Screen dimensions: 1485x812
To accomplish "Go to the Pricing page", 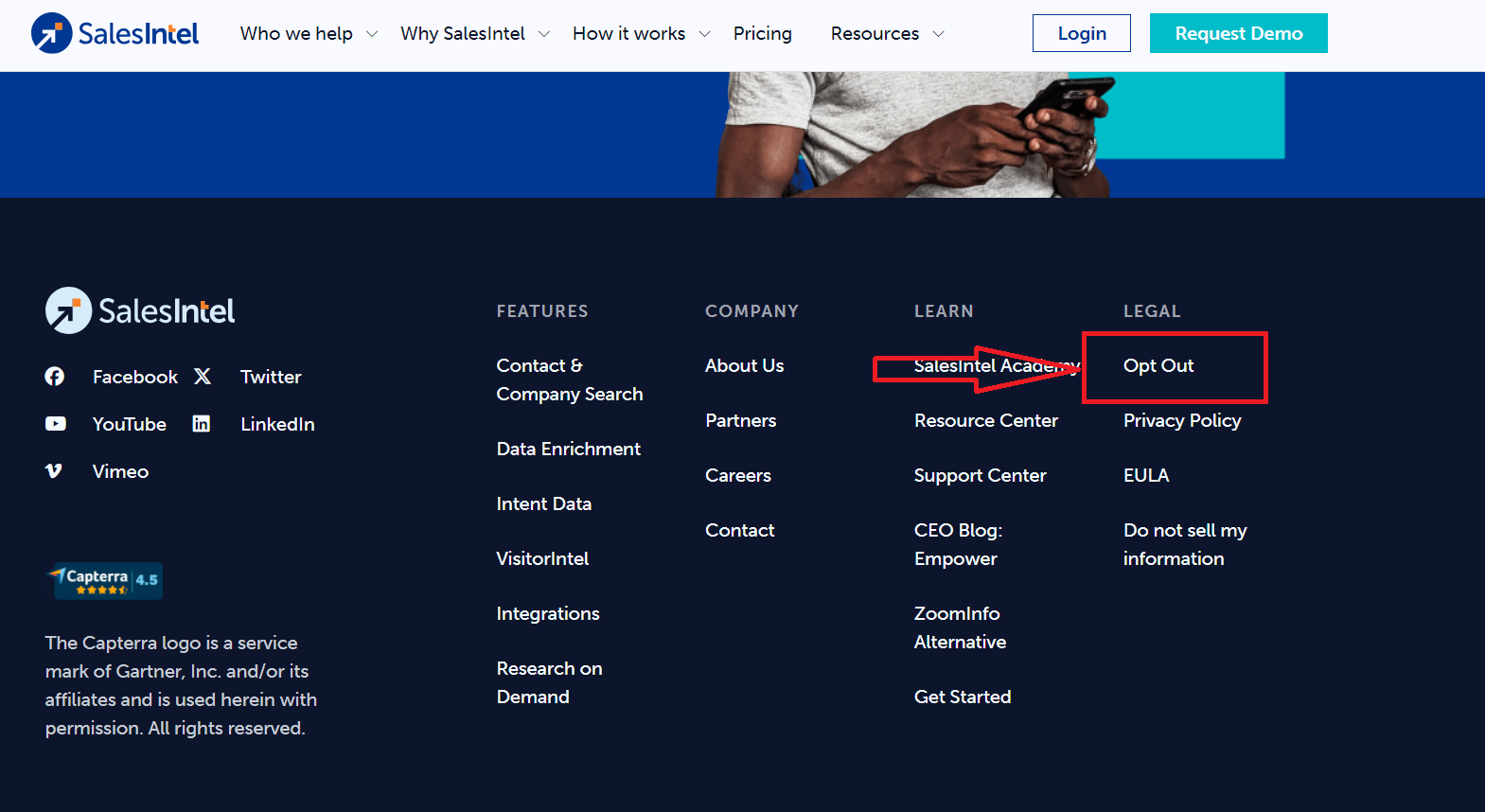I will pos(763,33).
